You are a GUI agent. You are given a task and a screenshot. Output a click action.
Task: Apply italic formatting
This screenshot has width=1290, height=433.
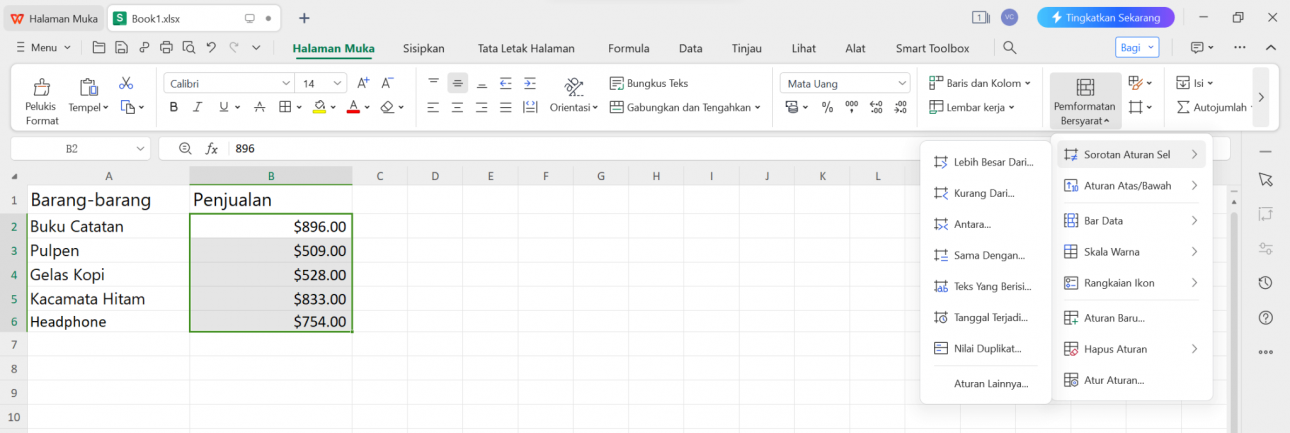tap(199, 107)
